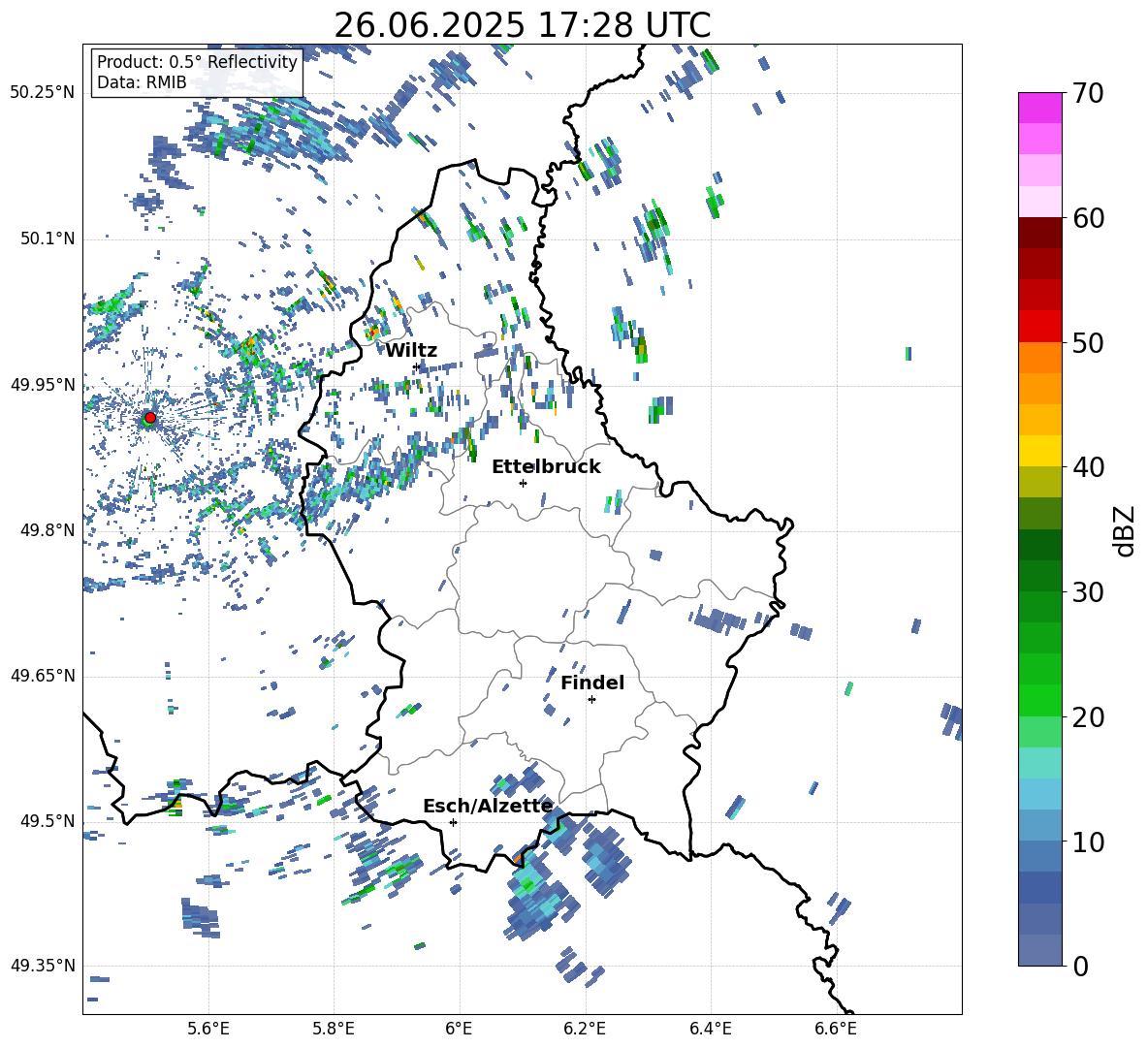
Task: Click the colorbar tick label 40
Action: 1088,467
